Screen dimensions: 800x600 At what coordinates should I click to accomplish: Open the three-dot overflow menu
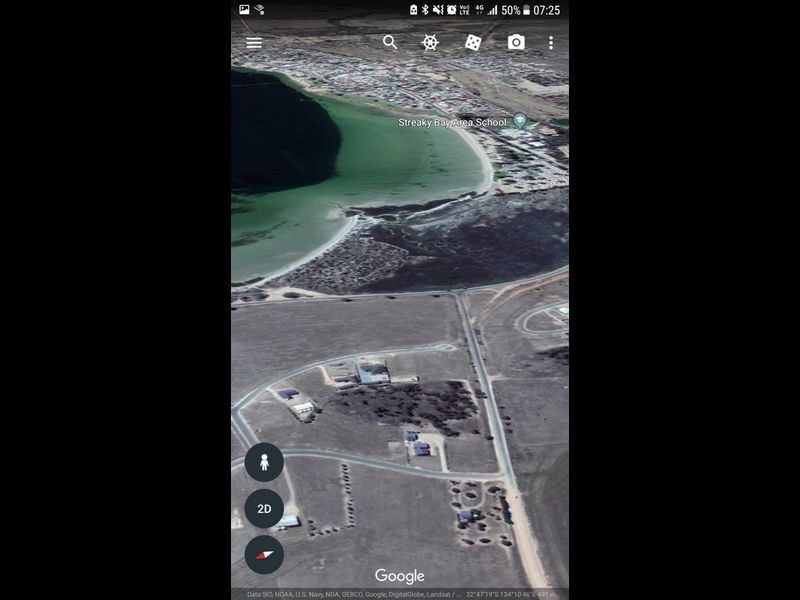coord(551,42)
